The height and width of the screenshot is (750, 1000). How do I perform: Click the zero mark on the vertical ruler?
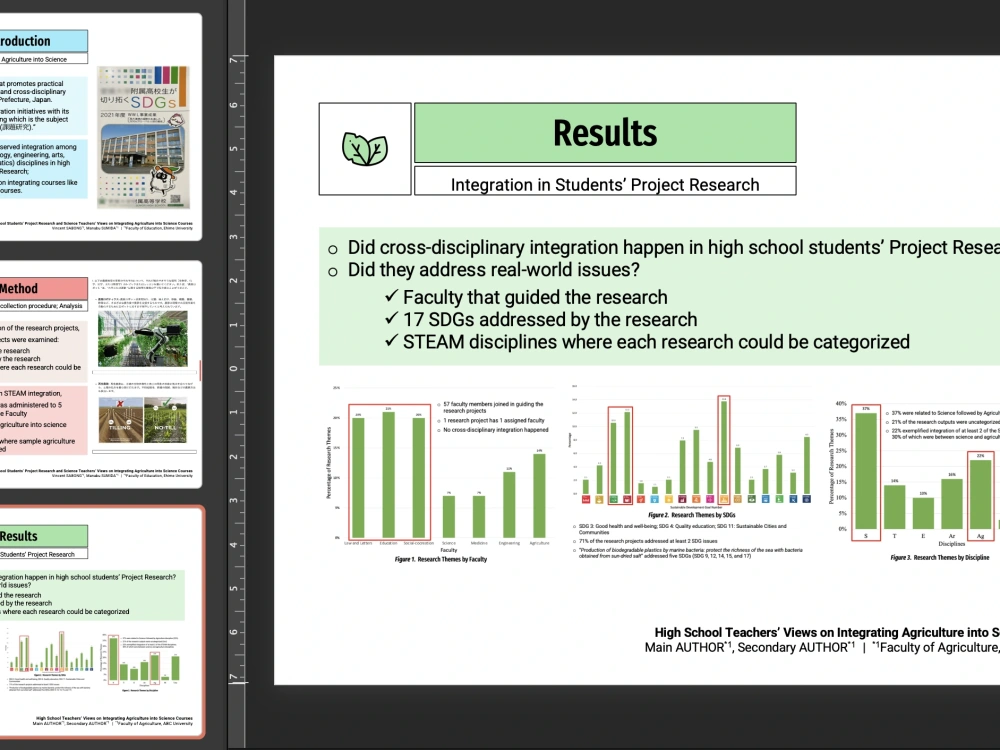click(x=233, y=368)
